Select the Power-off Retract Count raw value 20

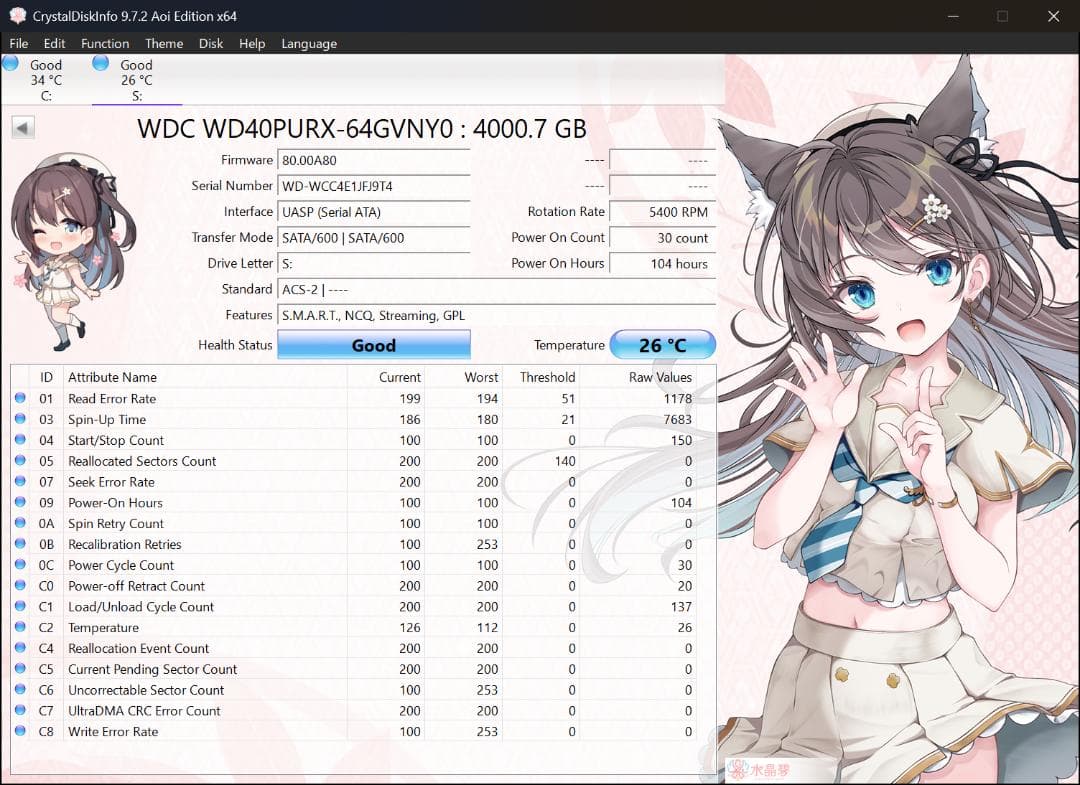point(685,586)
